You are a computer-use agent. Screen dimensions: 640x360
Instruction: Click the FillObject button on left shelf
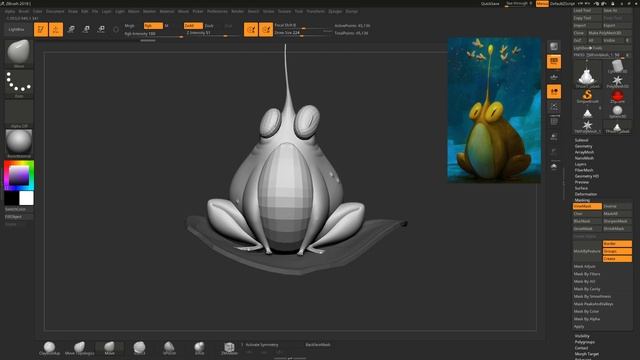[x=19, y=217]
